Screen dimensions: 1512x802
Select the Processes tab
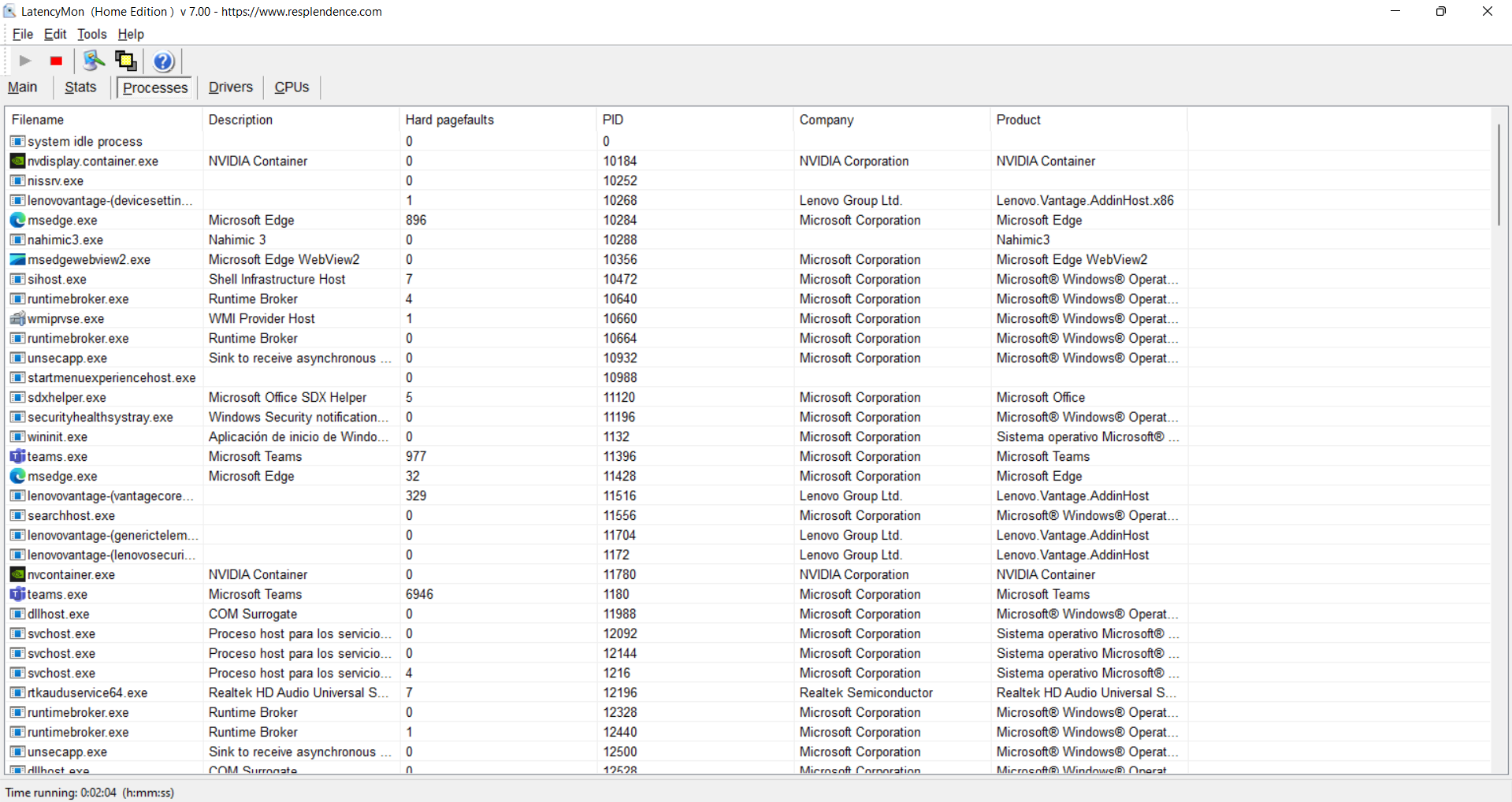coord(155,87)
